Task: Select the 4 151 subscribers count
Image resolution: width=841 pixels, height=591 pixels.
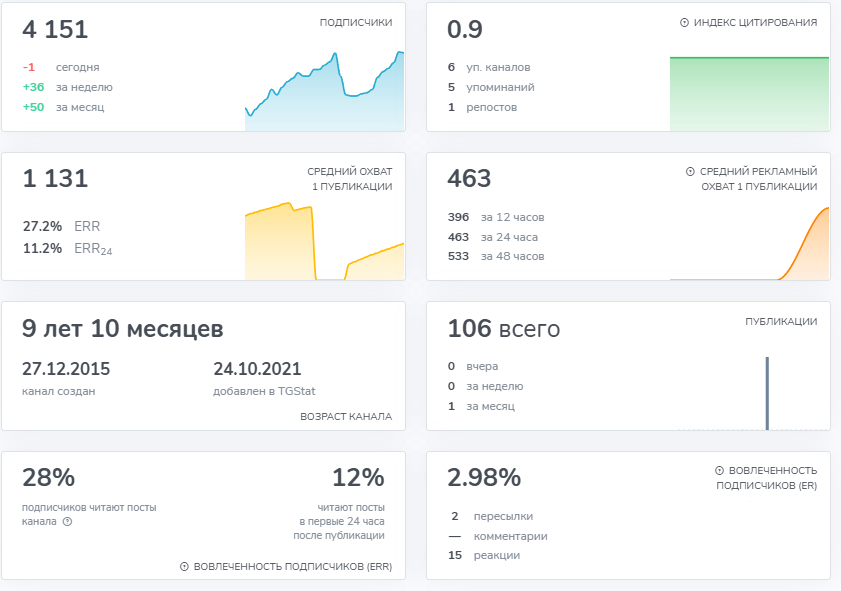Action: point(56,30)
